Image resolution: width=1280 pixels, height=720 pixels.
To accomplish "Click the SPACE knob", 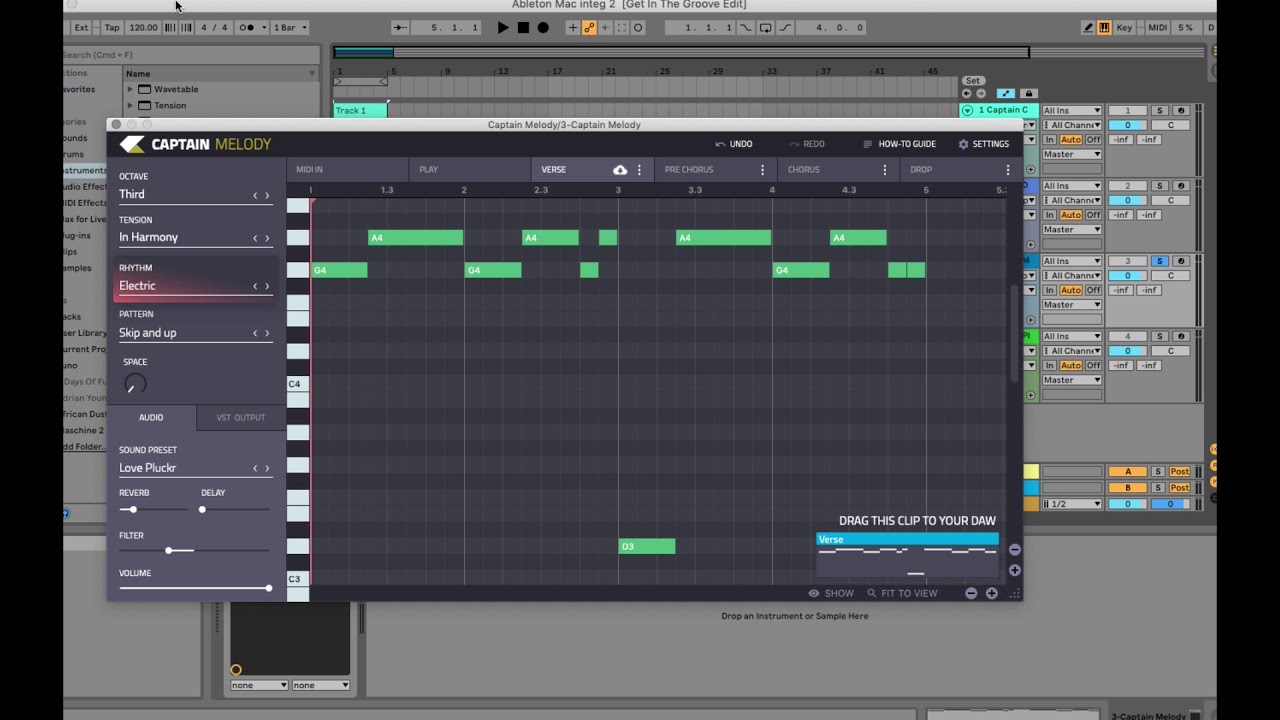I will click(135, 384).
